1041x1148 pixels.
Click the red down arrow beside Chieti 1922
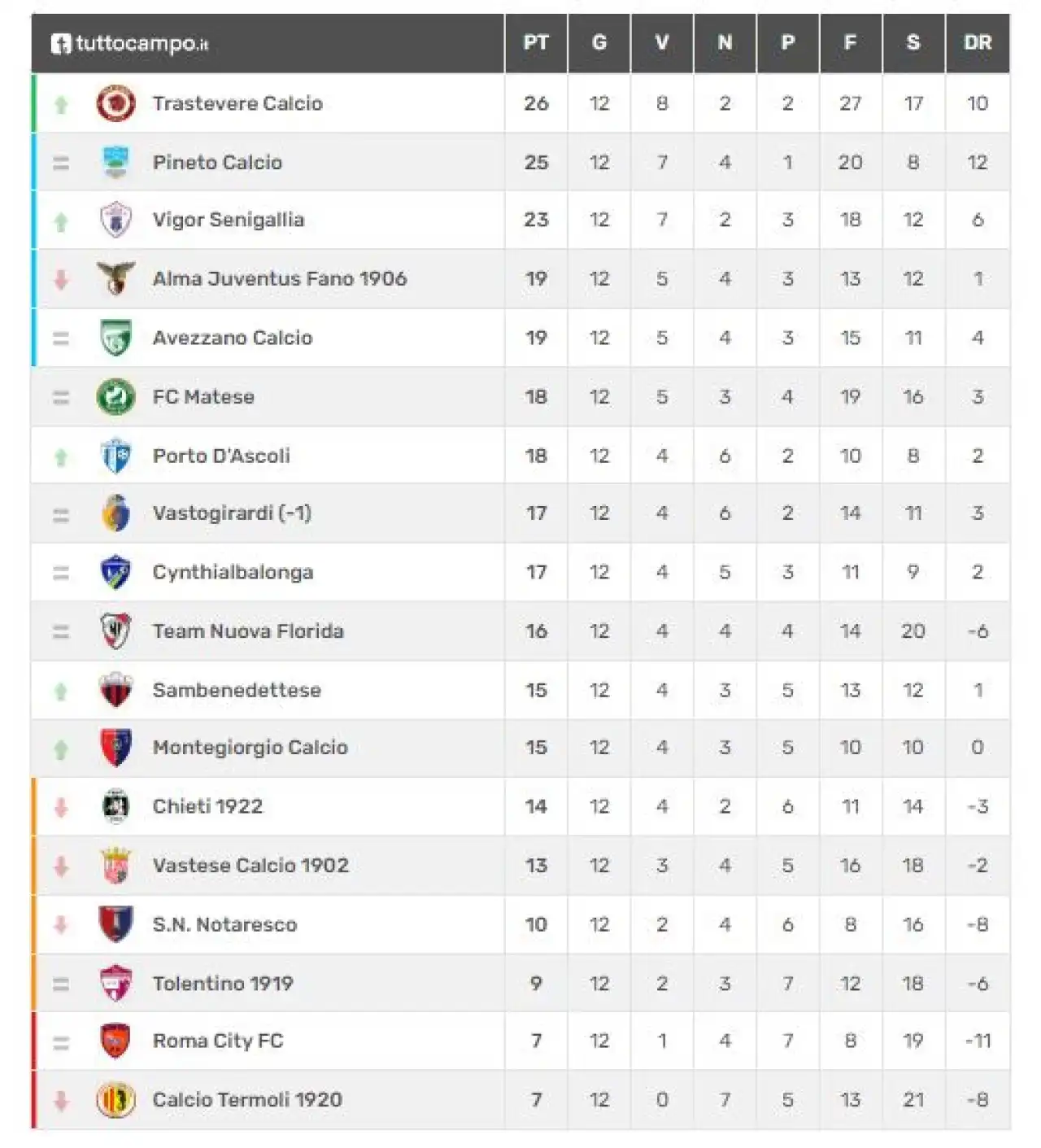(61, 807)
